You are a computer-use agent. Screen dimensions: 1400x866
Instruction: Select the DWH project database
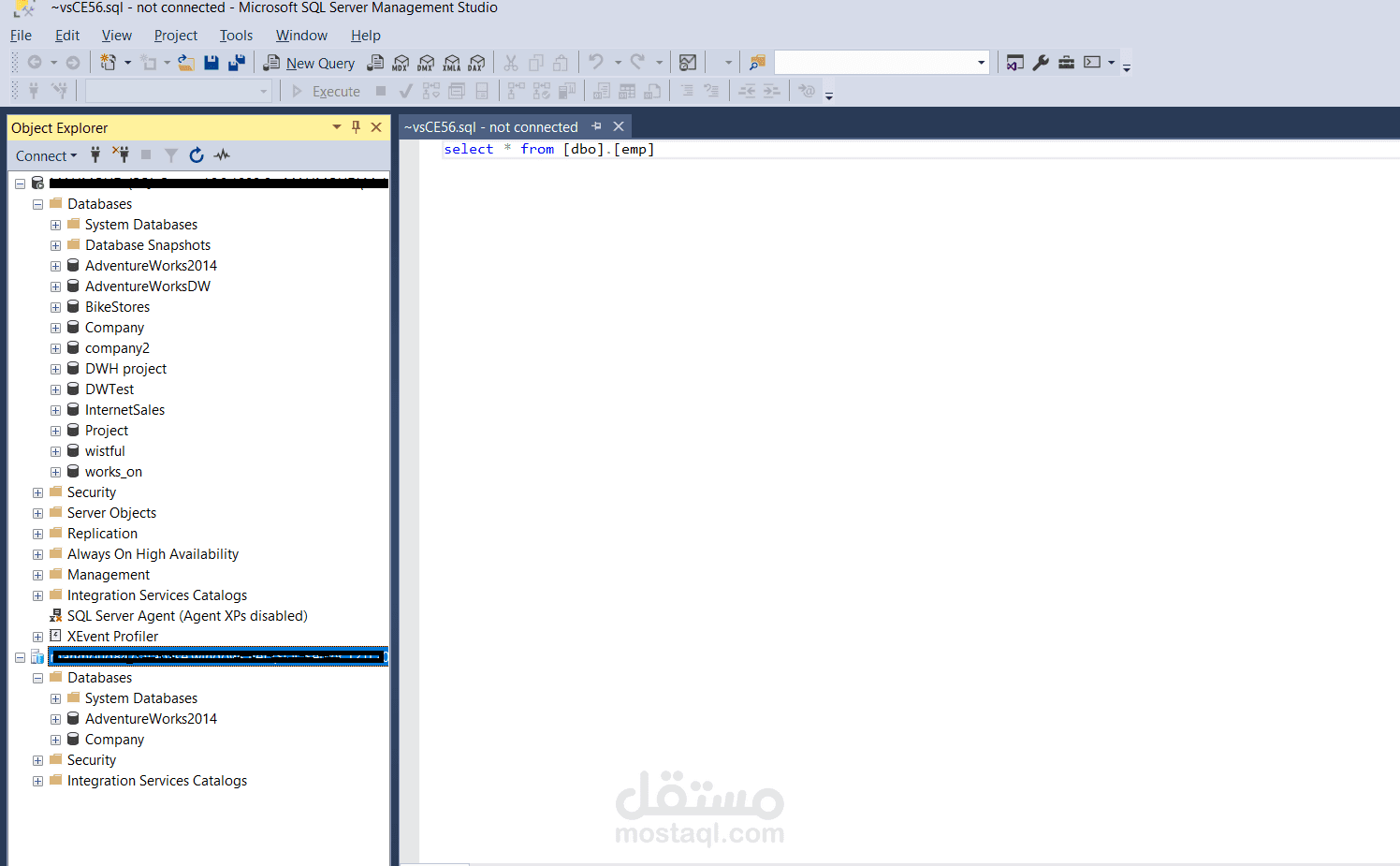125,369
